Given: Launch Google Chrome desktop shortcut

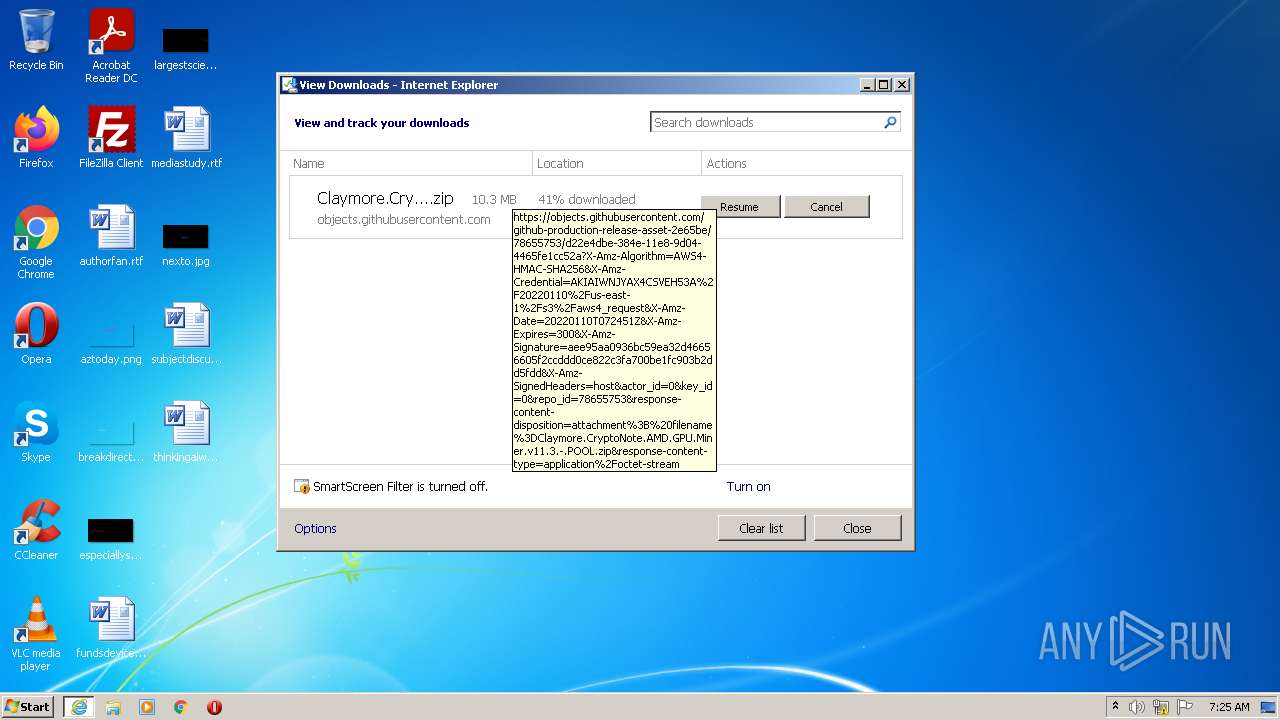Looking at the screenshot, I should (36, 242).
